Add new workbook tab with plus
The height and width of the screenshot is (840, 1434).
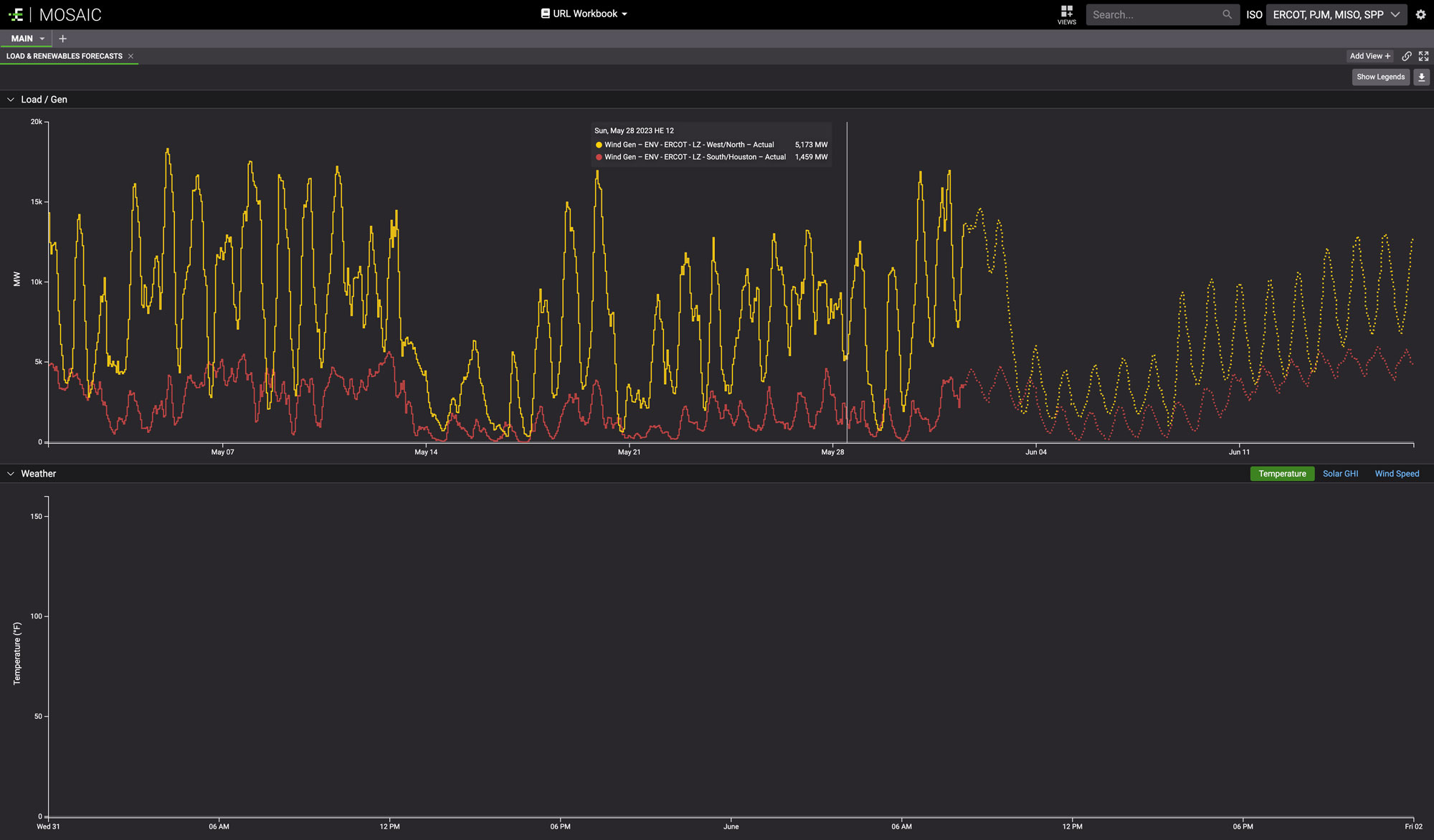point(62,39)
